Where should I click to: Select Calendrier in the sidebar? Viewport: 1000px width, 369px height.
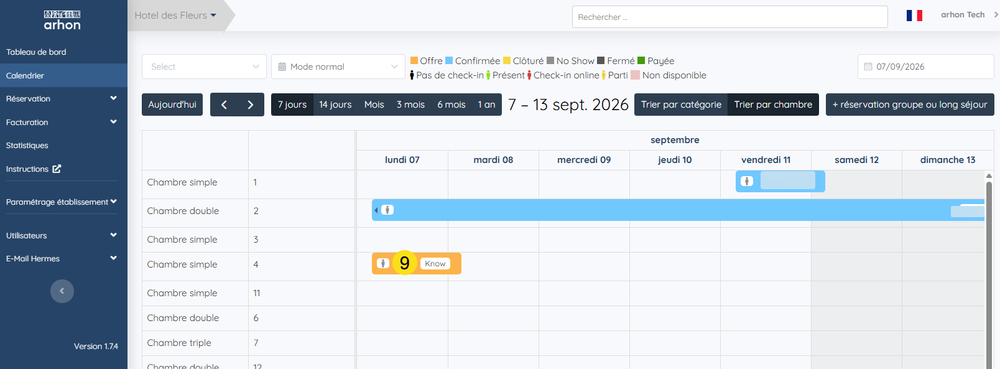(x=64, y=75)
